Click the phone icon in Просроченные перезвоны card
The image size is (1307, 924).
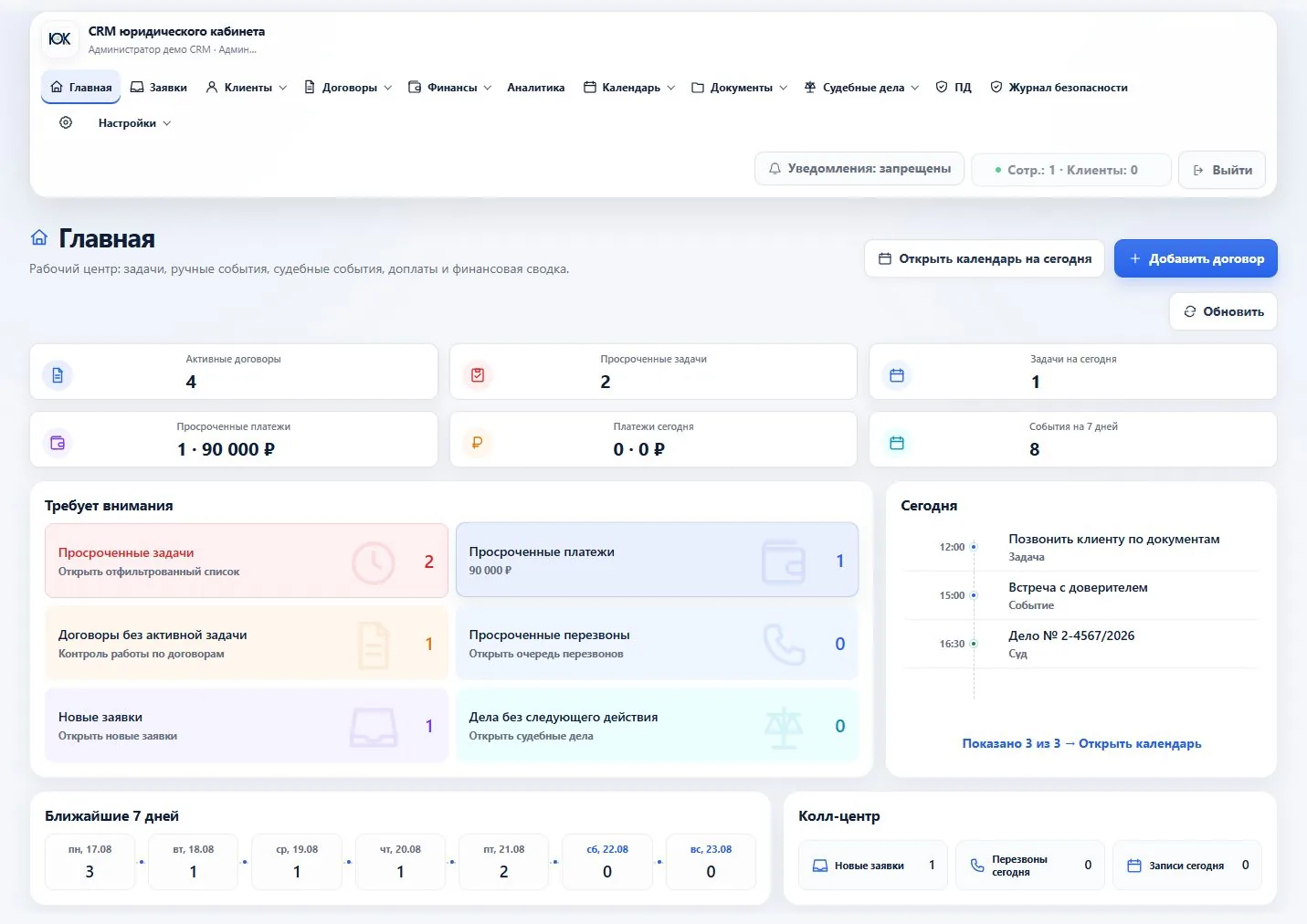pyautogui.click(x=784, y=644)
